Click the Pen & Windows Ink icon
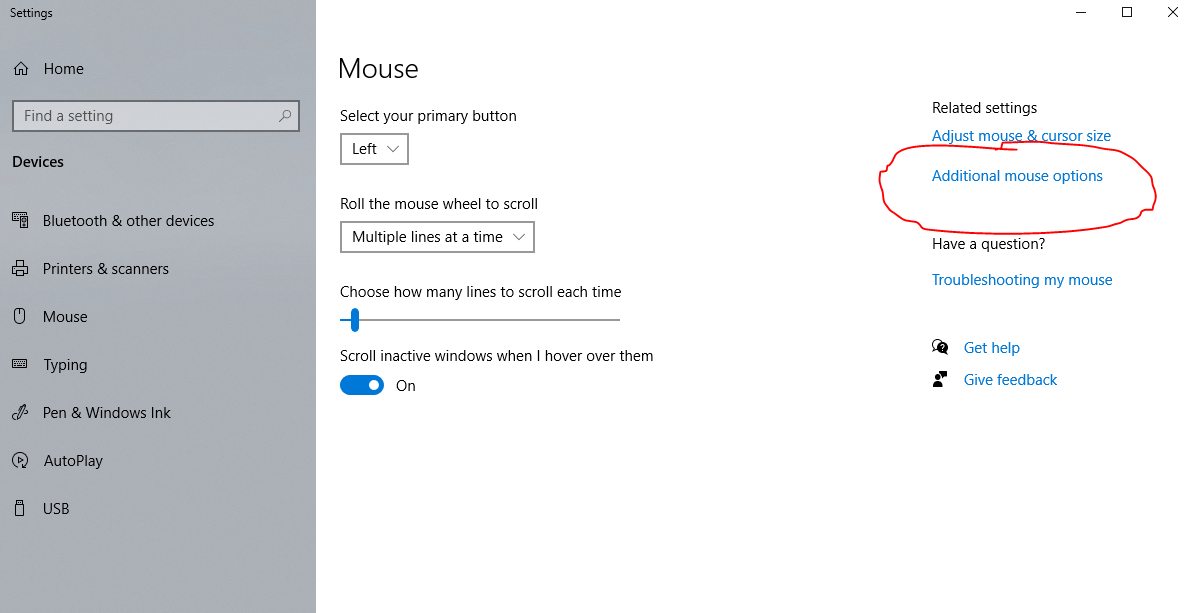The image size is (1194, 613). [x=20, y=413]
